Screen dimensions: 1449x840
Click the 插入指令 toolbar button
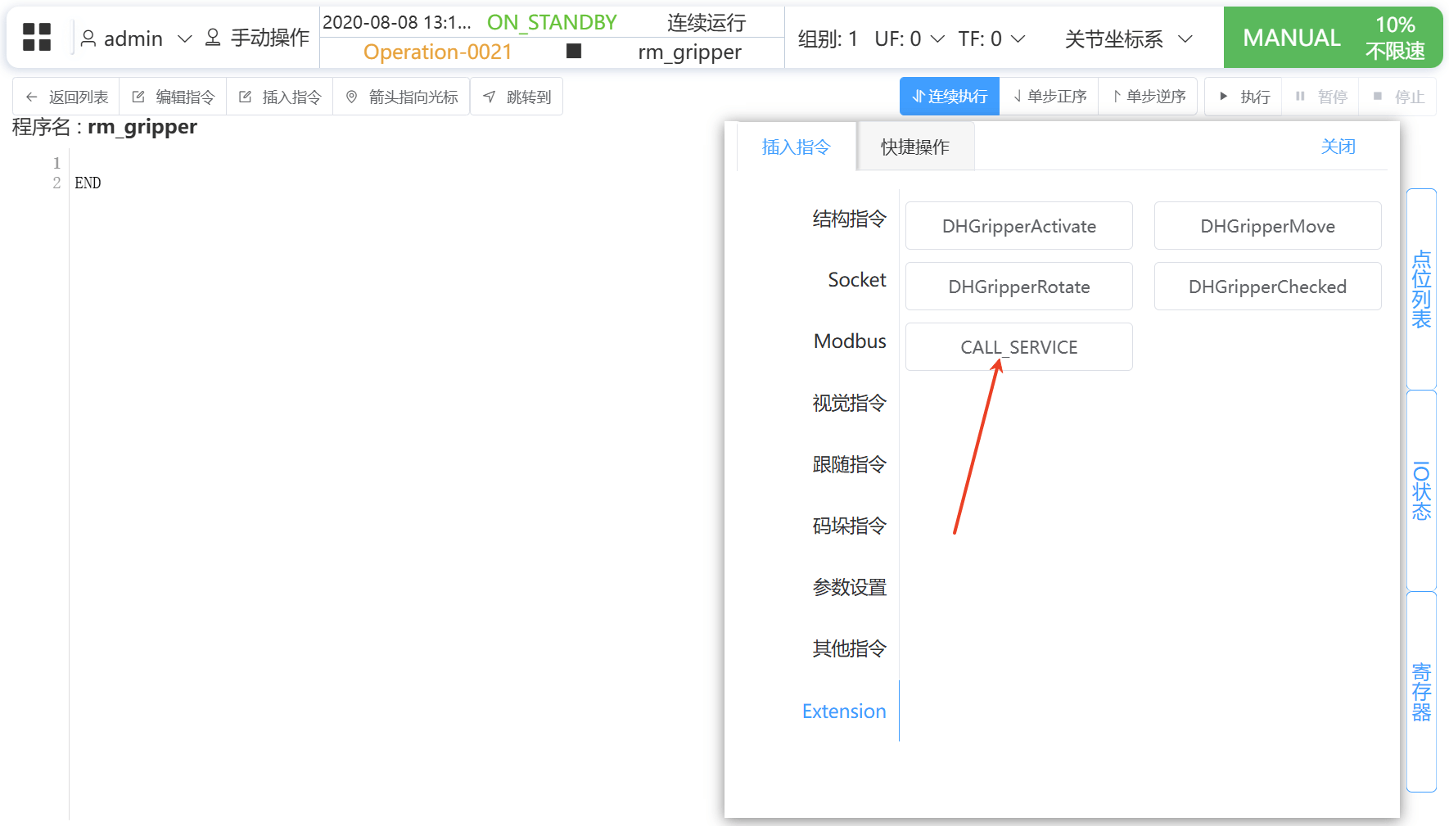tap(280, 97)
